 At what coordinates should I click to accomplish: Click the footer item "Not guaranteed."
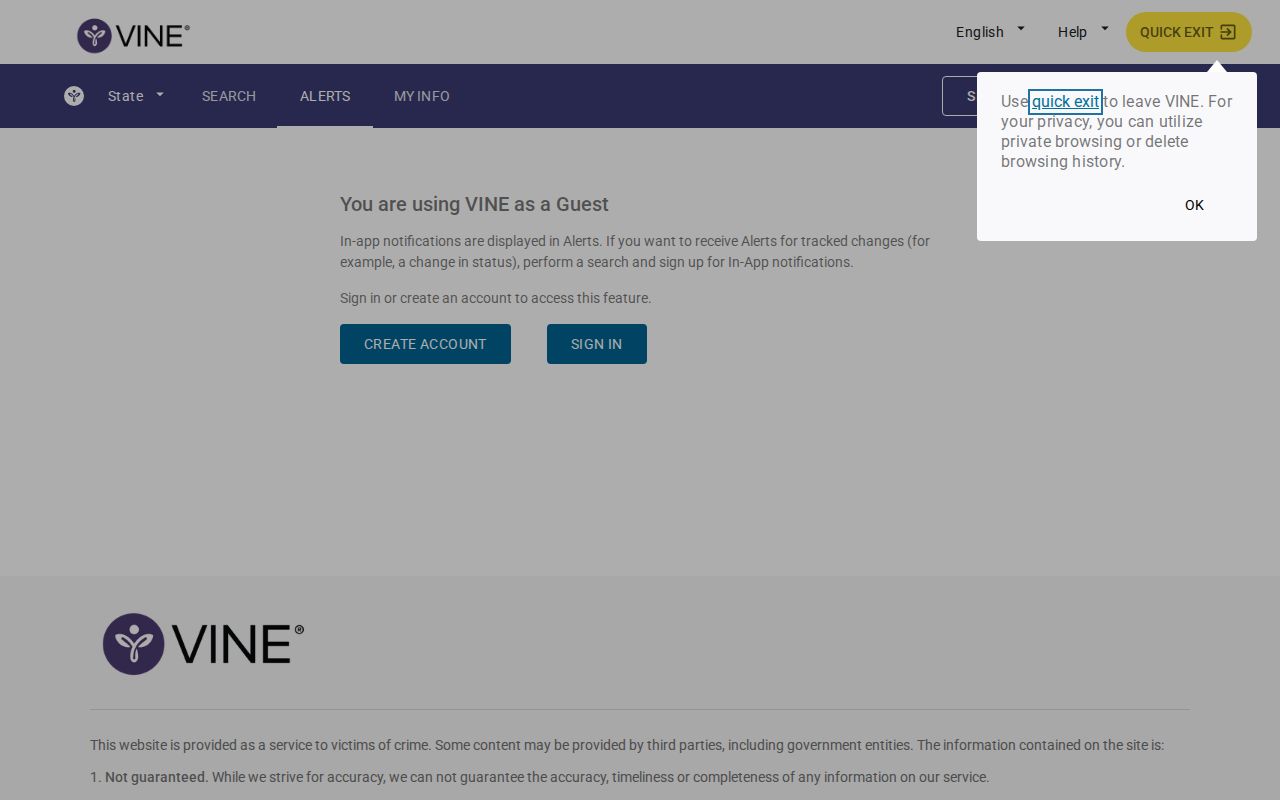click(157, 777)
